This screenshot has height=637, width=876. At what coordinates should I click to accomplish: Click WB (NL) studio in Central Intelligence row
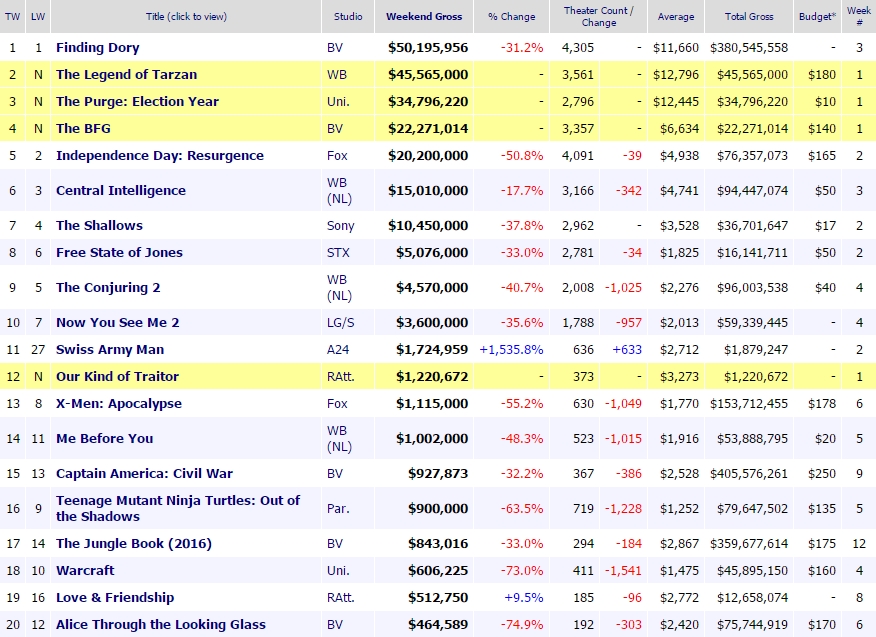(x=339, y=191)
